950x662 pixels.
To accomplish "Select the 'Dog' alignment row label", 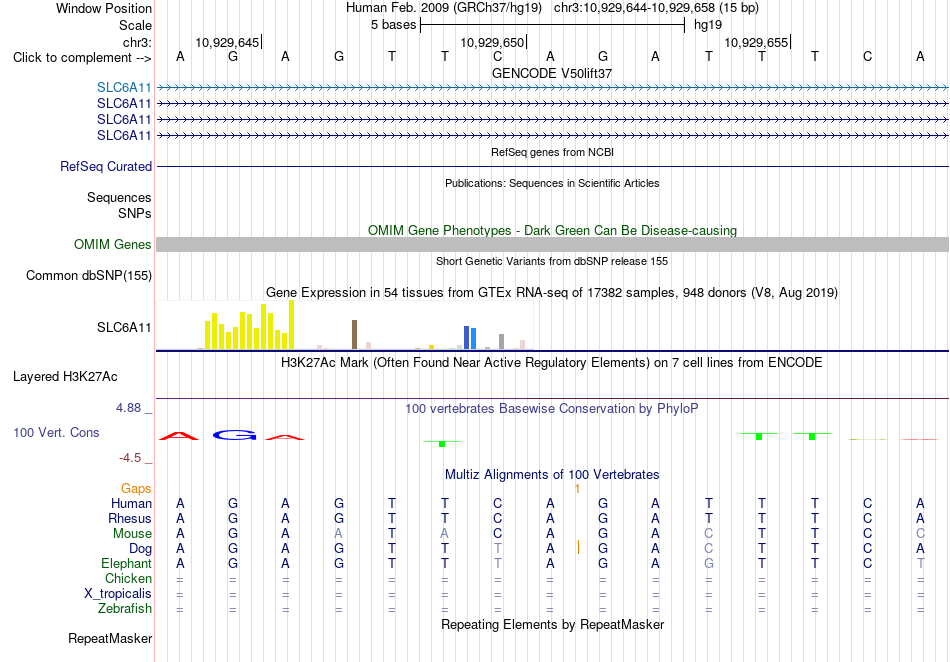I will pos(140,549).
